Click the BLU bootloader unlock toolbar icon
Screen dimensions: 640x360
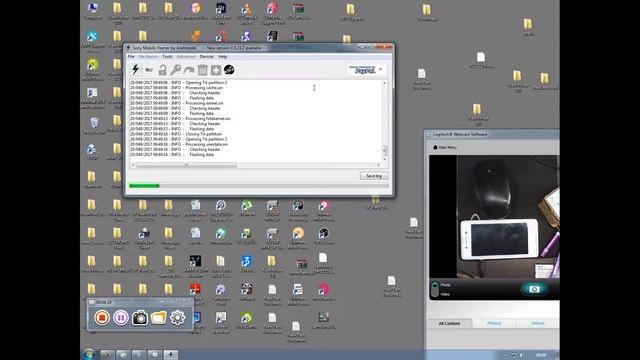[x=149, y=70]
